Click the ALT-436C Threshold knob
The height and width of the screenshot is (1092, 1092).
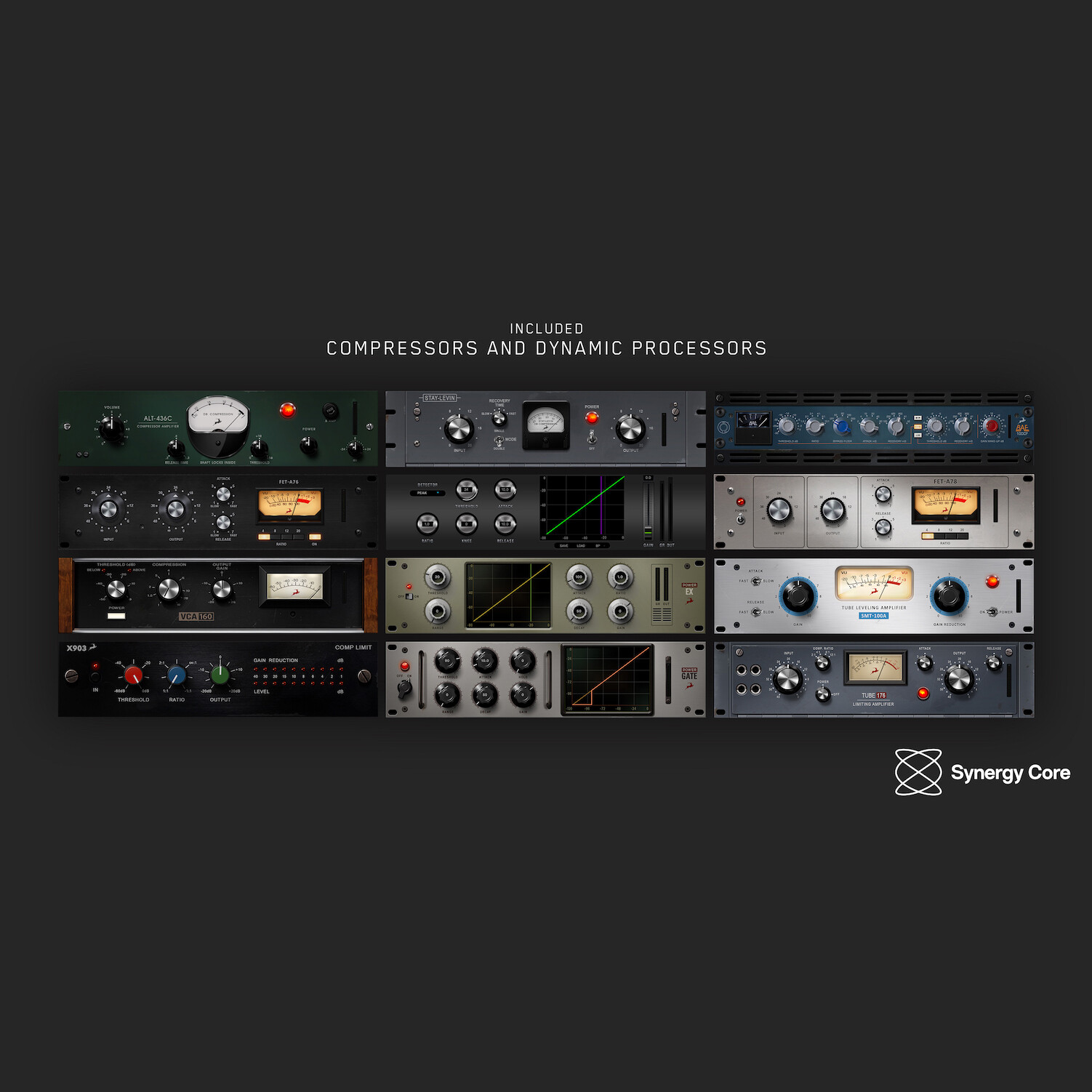260,448
